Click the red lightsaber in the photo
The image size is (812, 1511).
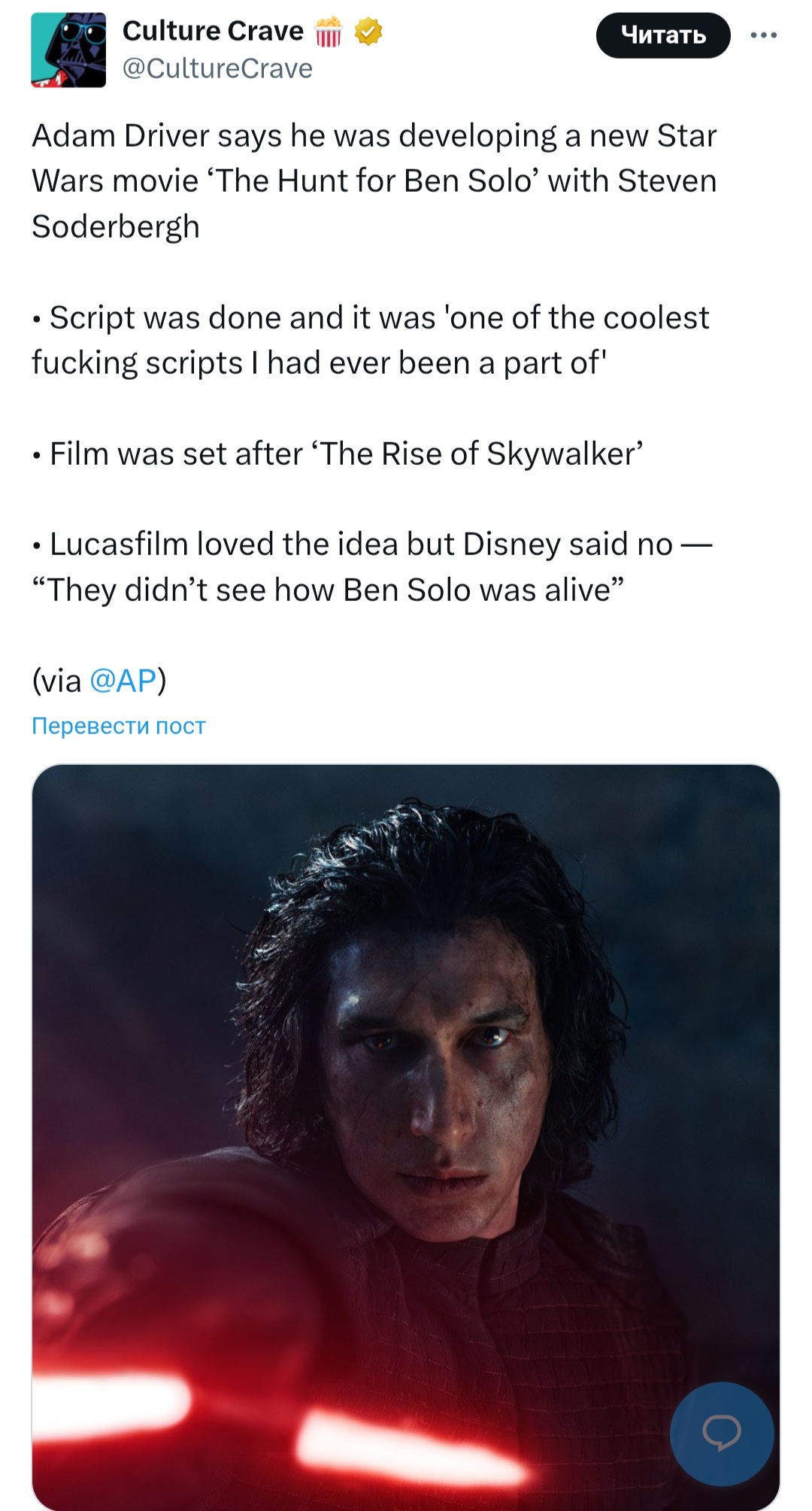[406, 1437]
